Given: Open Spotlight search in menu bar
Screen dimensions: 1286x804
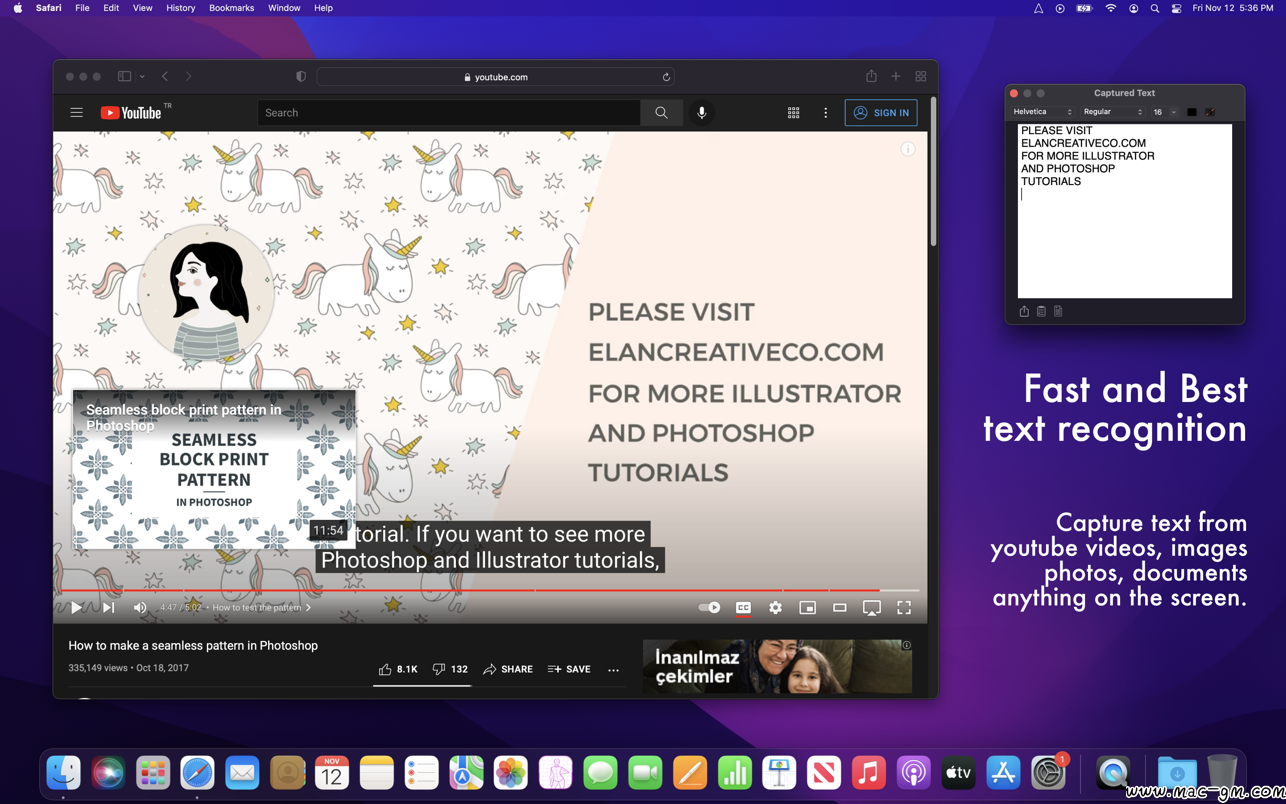Looking at the screenshot, I should 1155,8.
